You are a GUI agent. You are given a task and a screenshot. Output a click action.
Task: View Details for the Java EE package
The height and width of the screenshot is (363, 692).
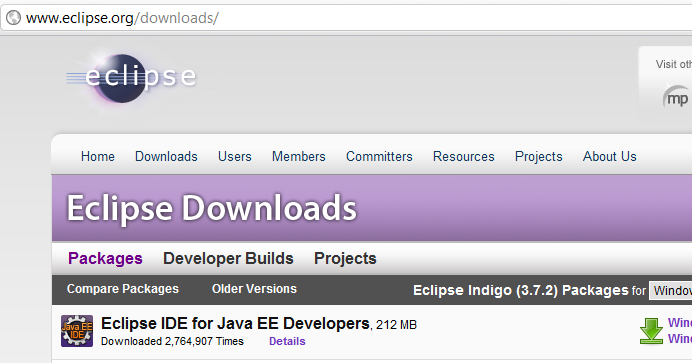point(287,341)
